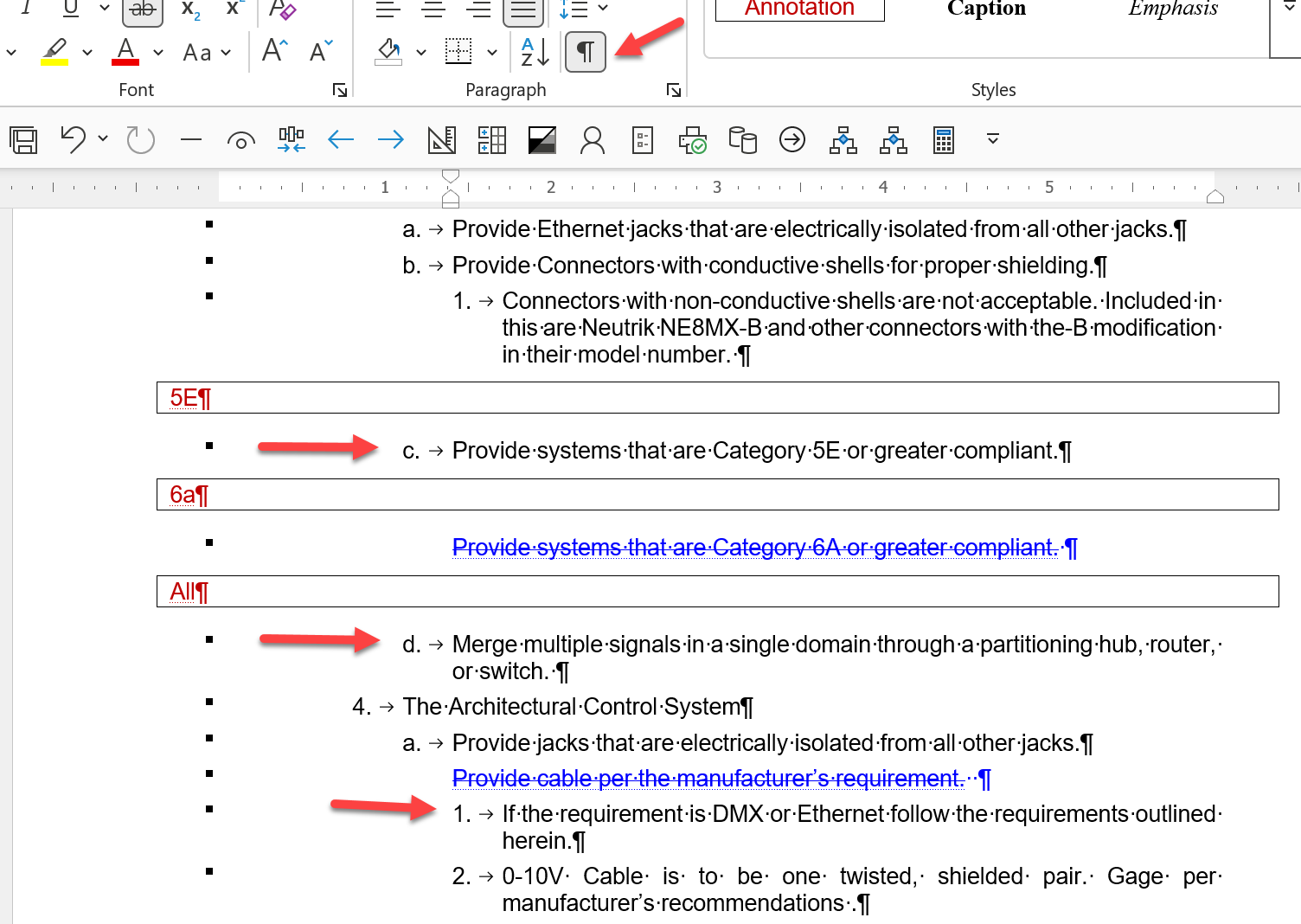
Task: Open the font color dropdown arrow
Action: (158, 53)
